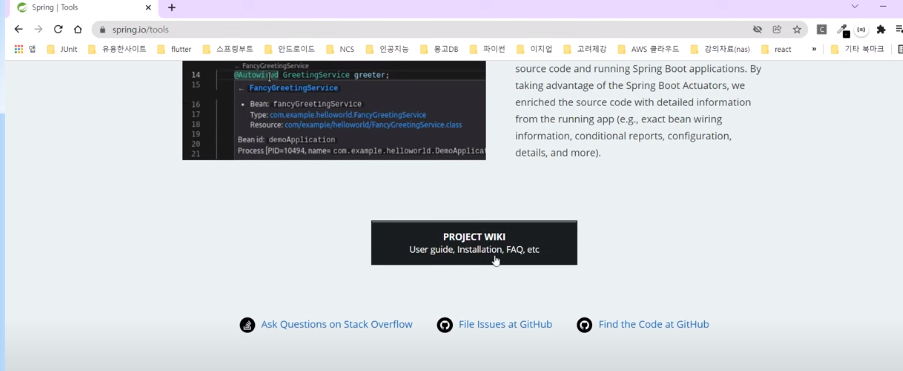
Task: Click the Stack Overflow round icon
Action: [x=247, y=325]
